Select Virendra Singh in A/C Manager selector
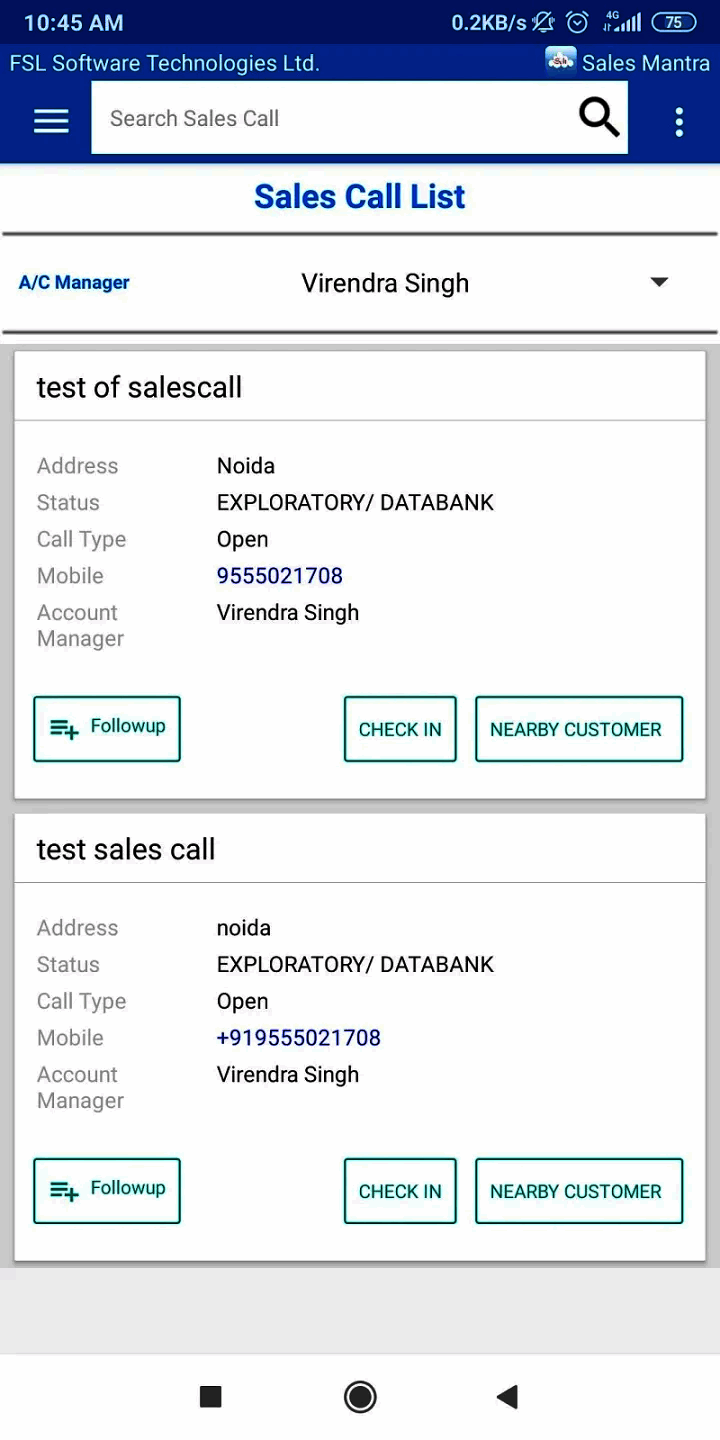 [x=385, y=283]
